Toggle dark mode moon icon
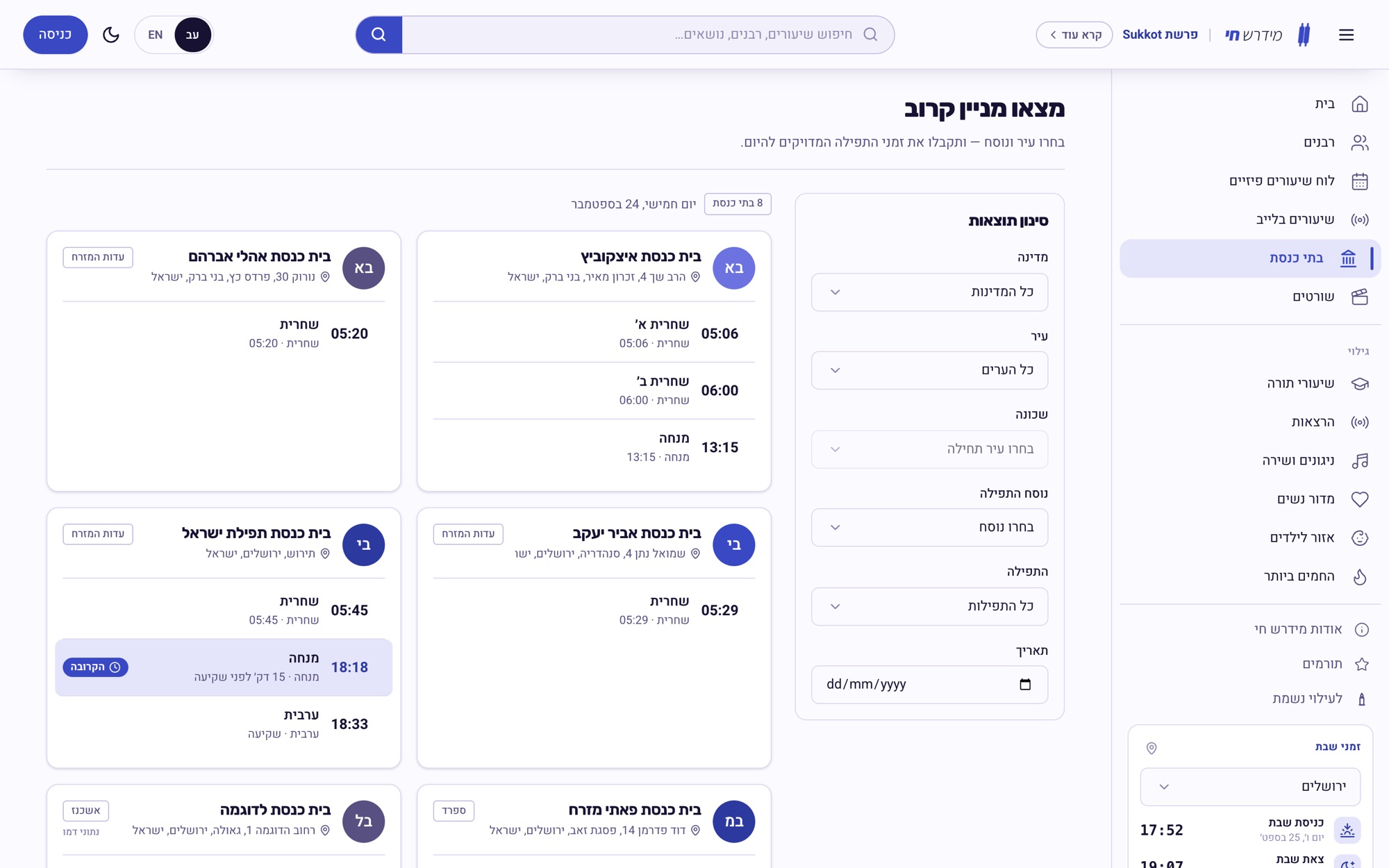Image resolution: width=1389 pixels, height=868 pixels. [111, 35]
